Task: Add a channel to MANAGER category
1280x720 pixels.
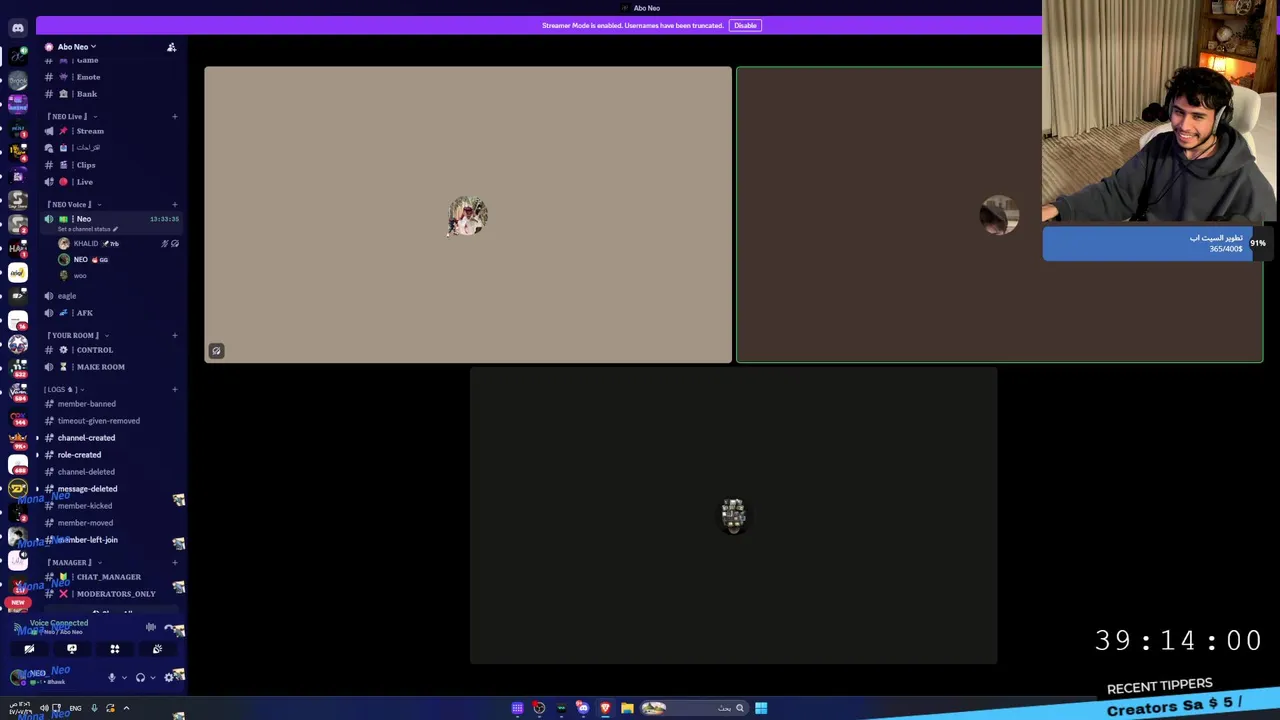Action: click(x=175, y=563)
